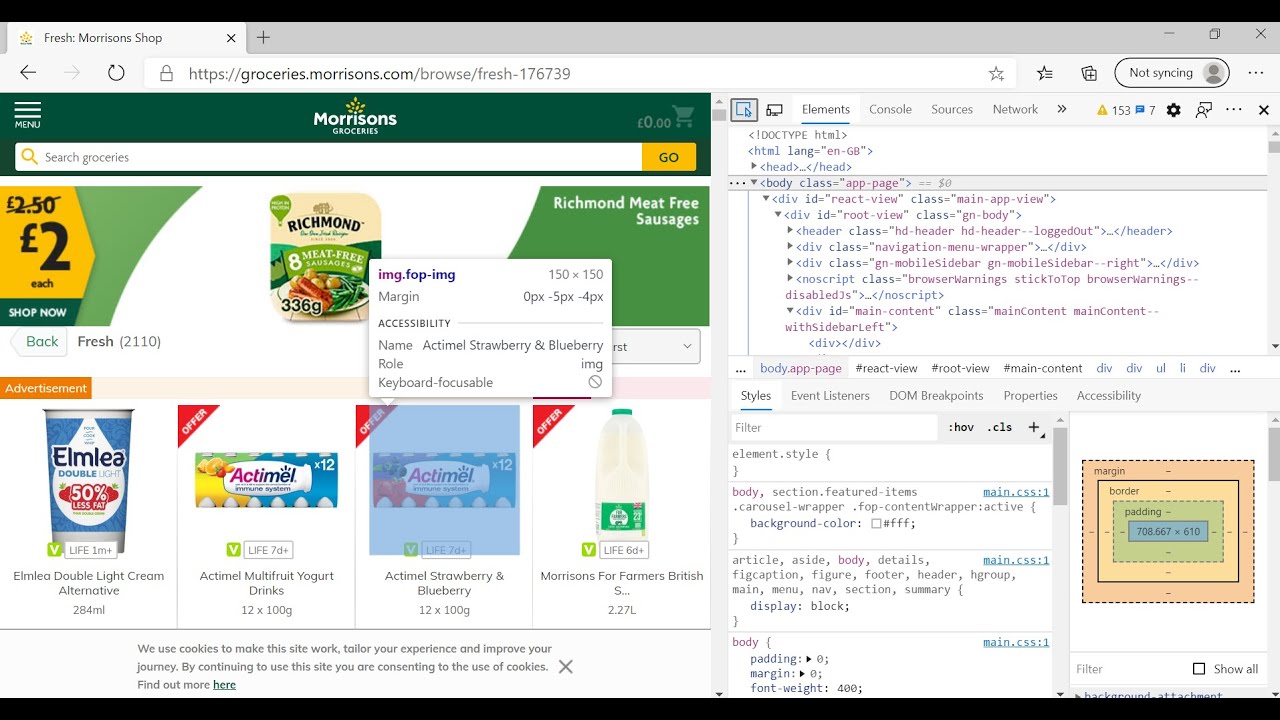The height and width of the screenshot is (720, 1280).
Task: Open Actimel Multifruit Yogurt Drinks image
Action: point(266,482)
